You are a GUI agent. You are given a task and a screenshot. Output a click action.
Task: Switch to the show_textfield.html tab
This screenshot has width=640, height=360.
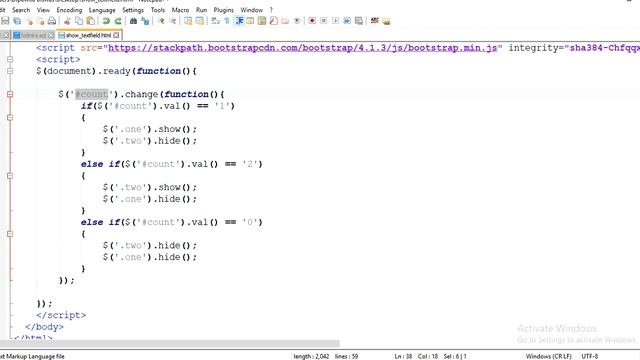point(89,36)
